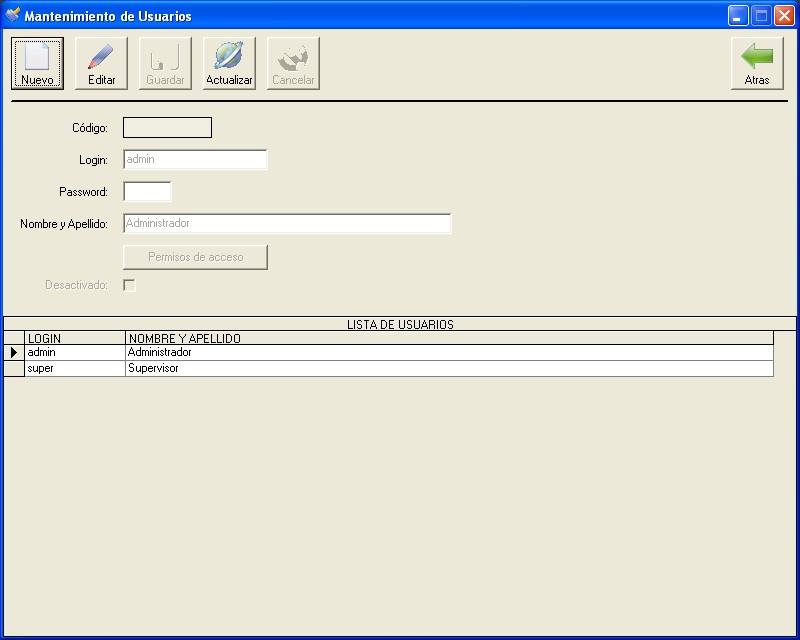Screen dimensions: 800x640
Task: Click the Supervisor name cell
Action: coord(449,368)
